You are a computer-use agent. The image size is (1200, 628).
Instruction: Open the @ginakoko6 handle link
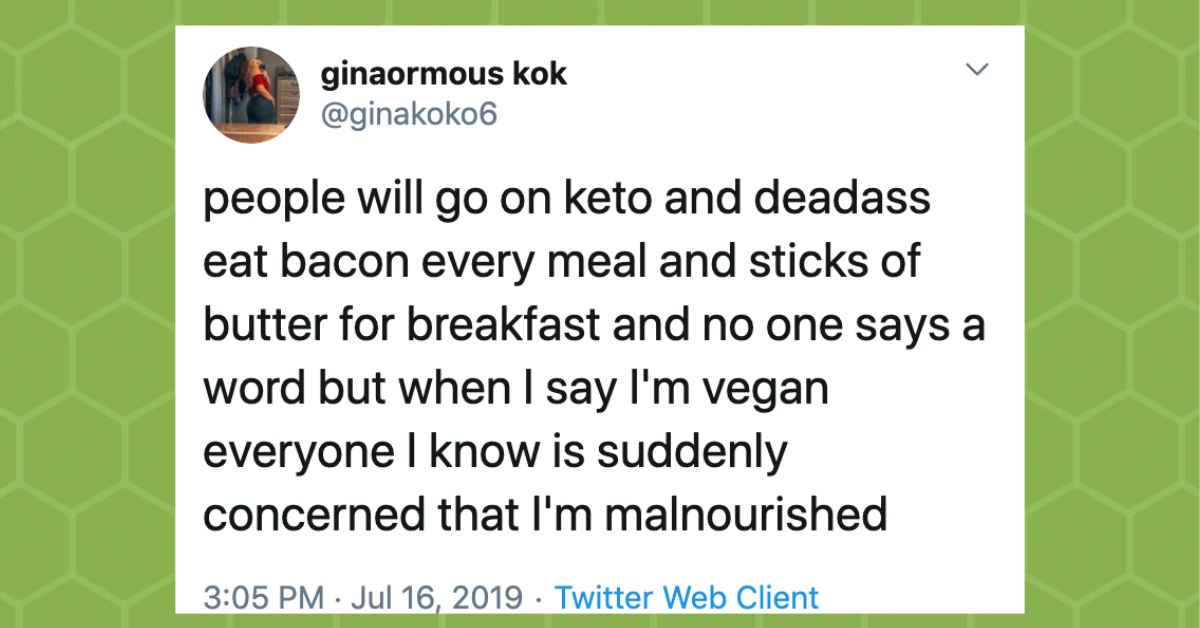[x=407, y=113]
